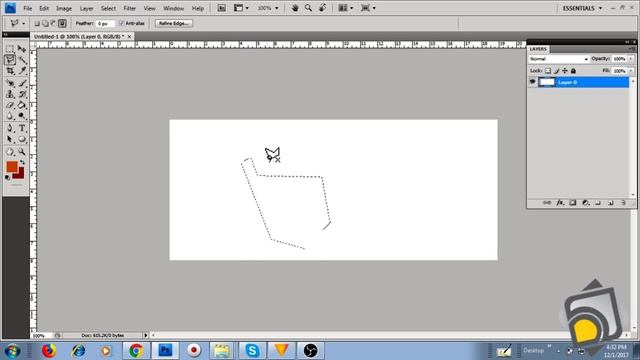Create a new layer
Viewport: 640px width, 360px height.
click(x=611, y=203)
